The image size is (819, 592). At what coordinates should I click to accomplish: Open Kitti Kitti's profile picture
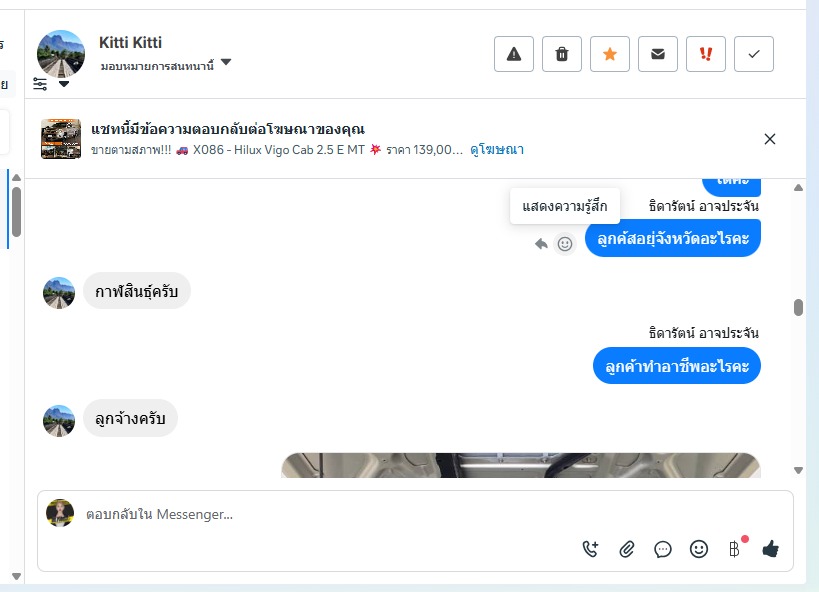61,54
